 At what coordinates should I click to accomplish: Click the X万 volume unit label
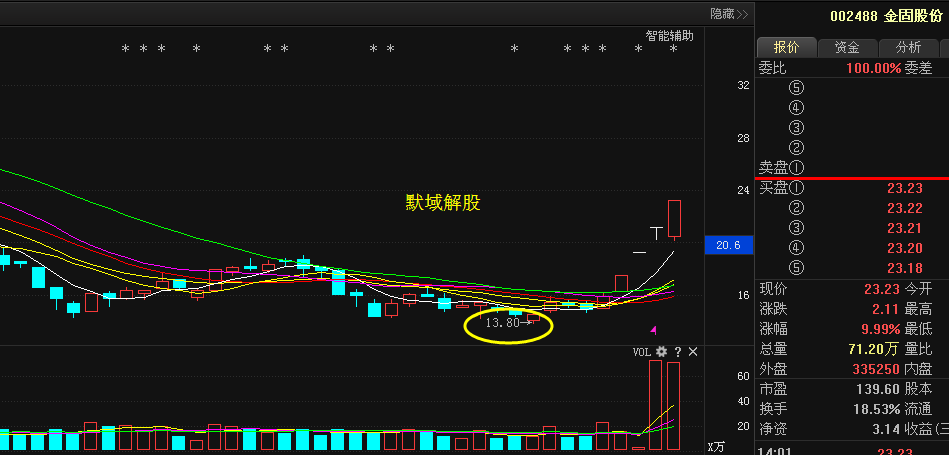[716, 447]
